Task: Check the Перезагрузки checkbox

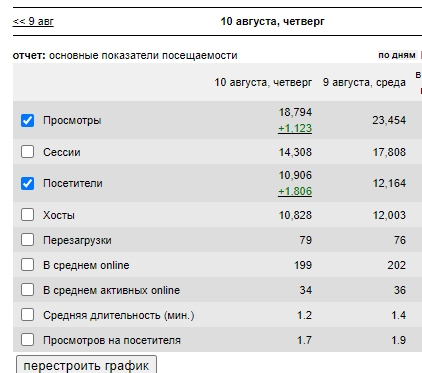Action: point(27,240)
